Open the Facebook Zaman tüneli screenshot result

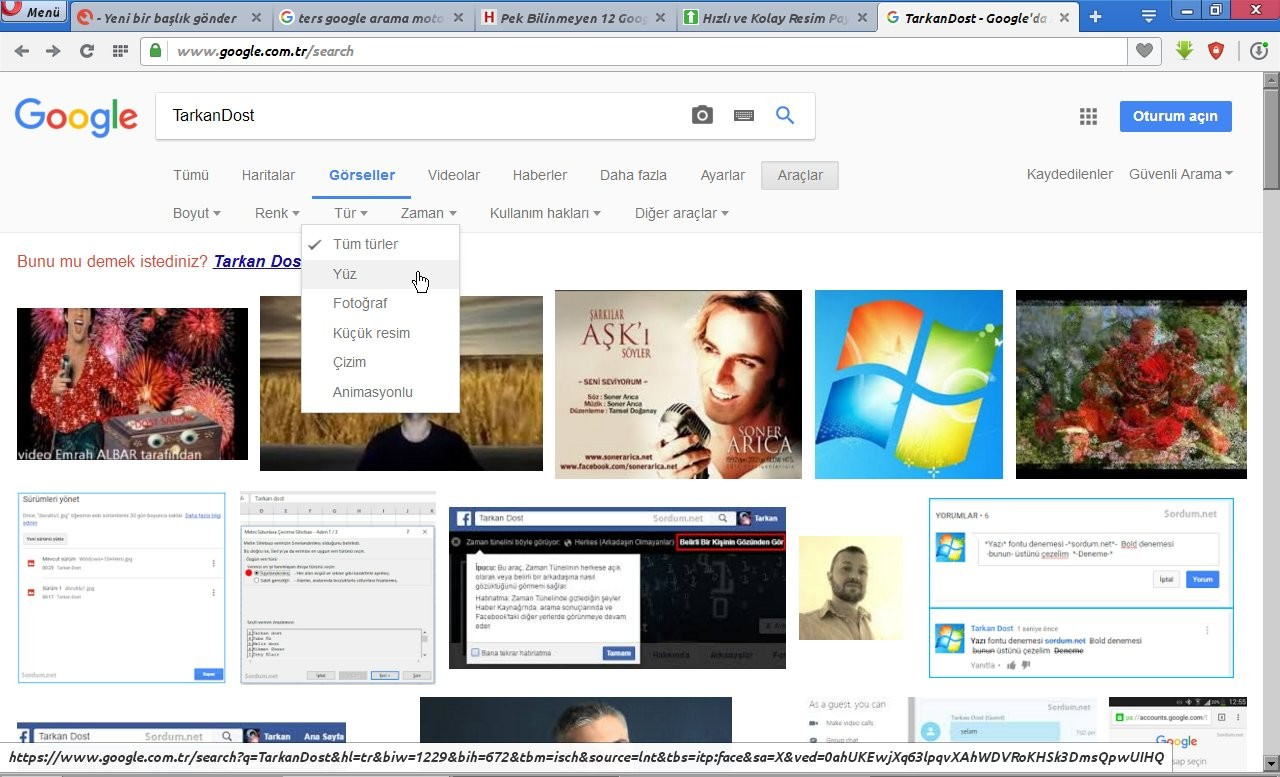tap(617, 588)
